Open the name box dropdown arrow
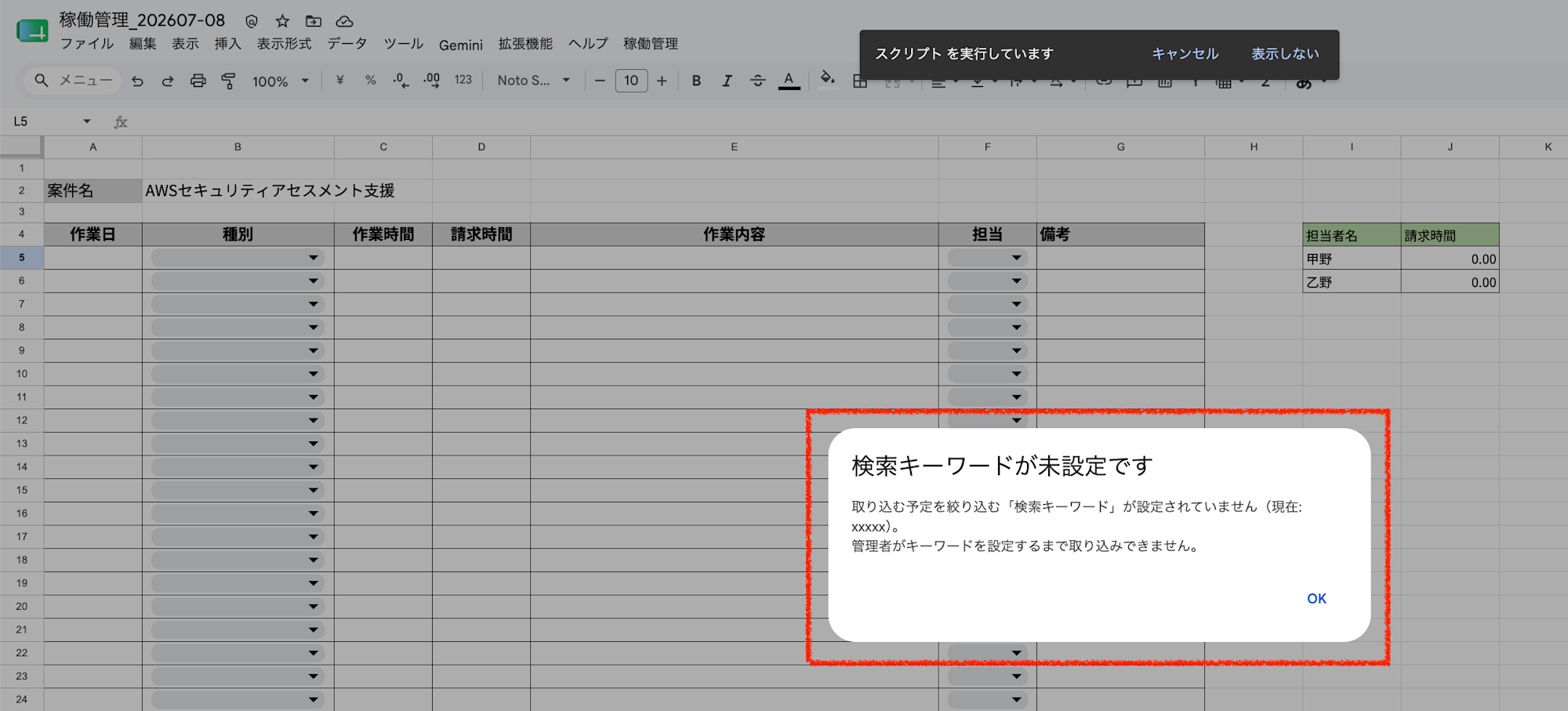The height and width of the screenshot is (711, 1568). coord(87,122)
